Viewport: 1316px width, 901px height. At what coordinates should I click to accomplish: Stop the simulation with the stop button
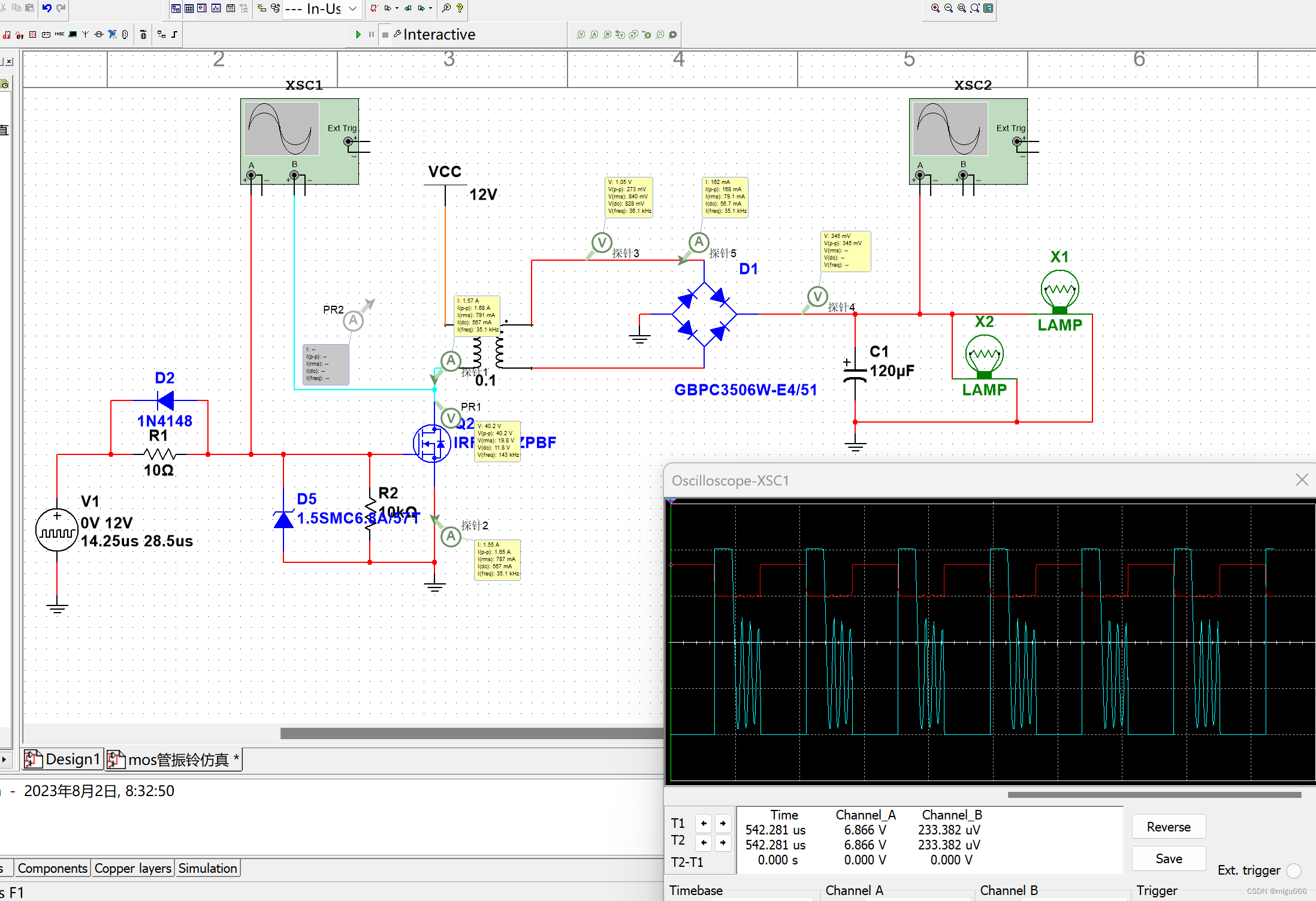point(385,35)
